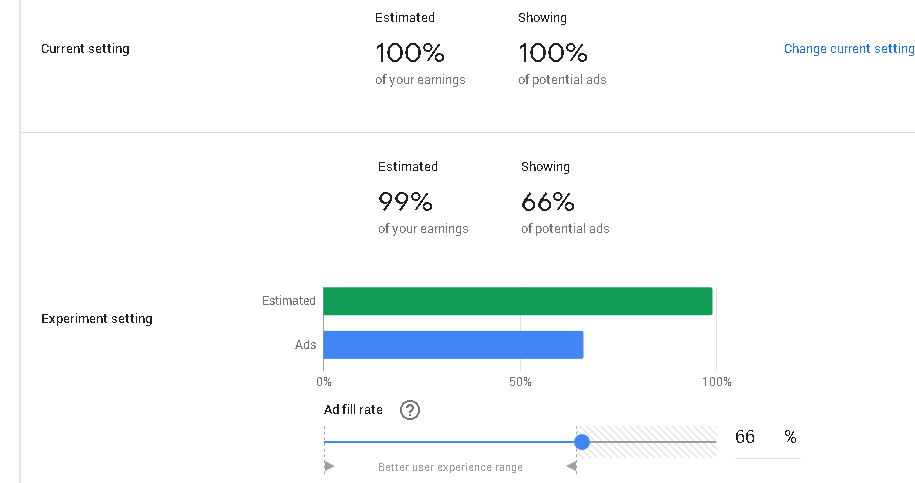Click the current 100% of potential ads value
Screen dimensions: 915x483
[x=553, y=52]
